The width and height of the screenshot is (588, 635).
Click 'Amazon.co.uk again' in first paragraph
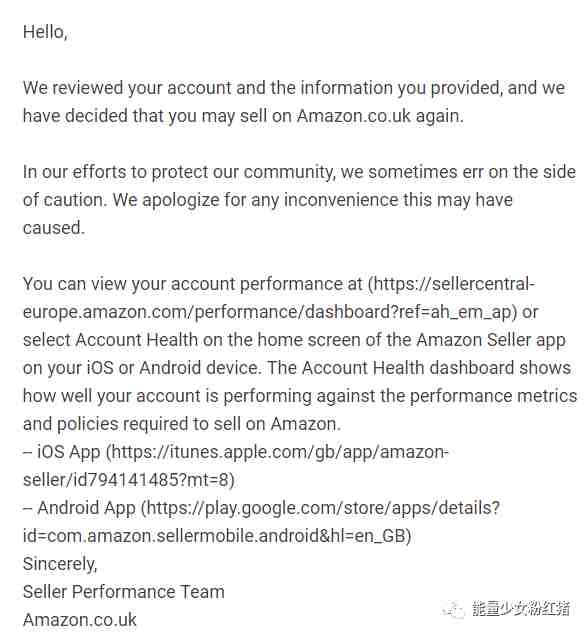pos(380,116)
